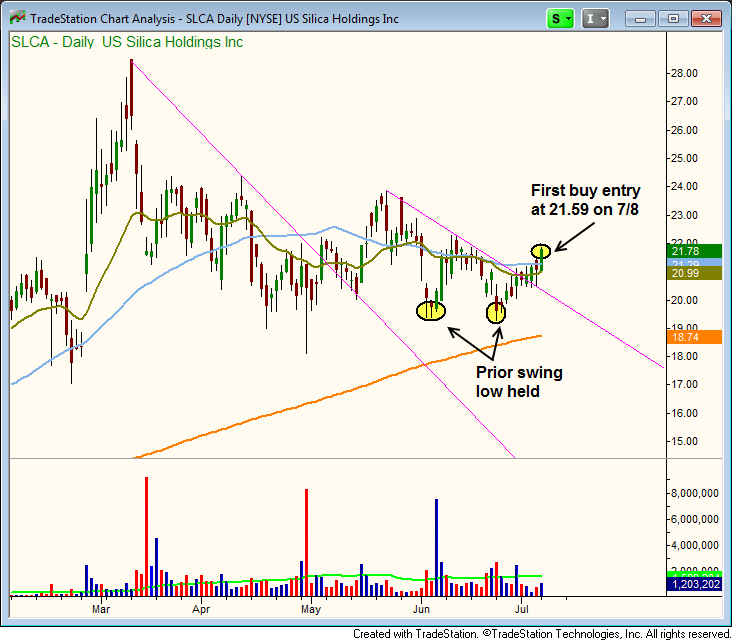Click 'First buy entry at 21.59 on 7/8' annotation

pos(585,200)
